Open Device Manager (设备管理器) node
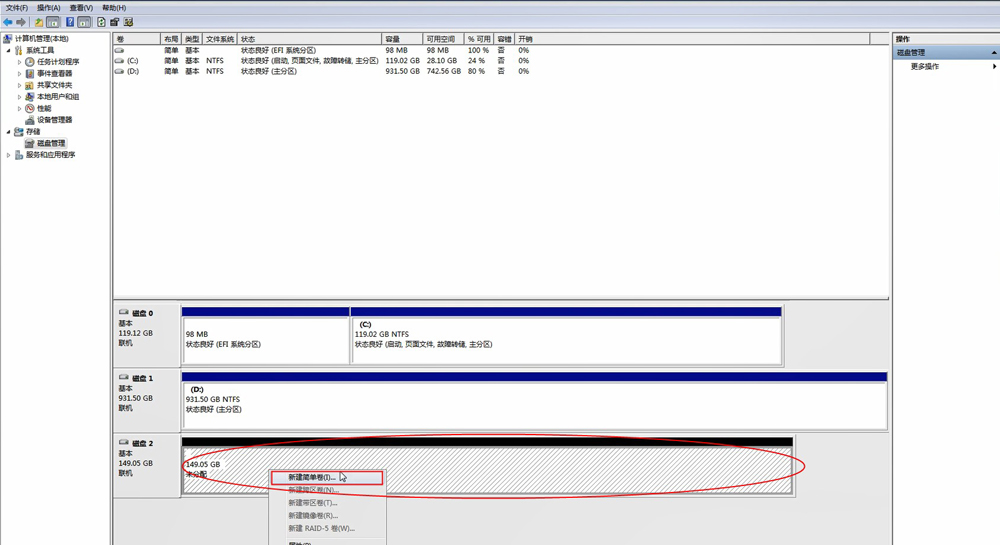The image size is (1000, 545). tap(54, 120)
